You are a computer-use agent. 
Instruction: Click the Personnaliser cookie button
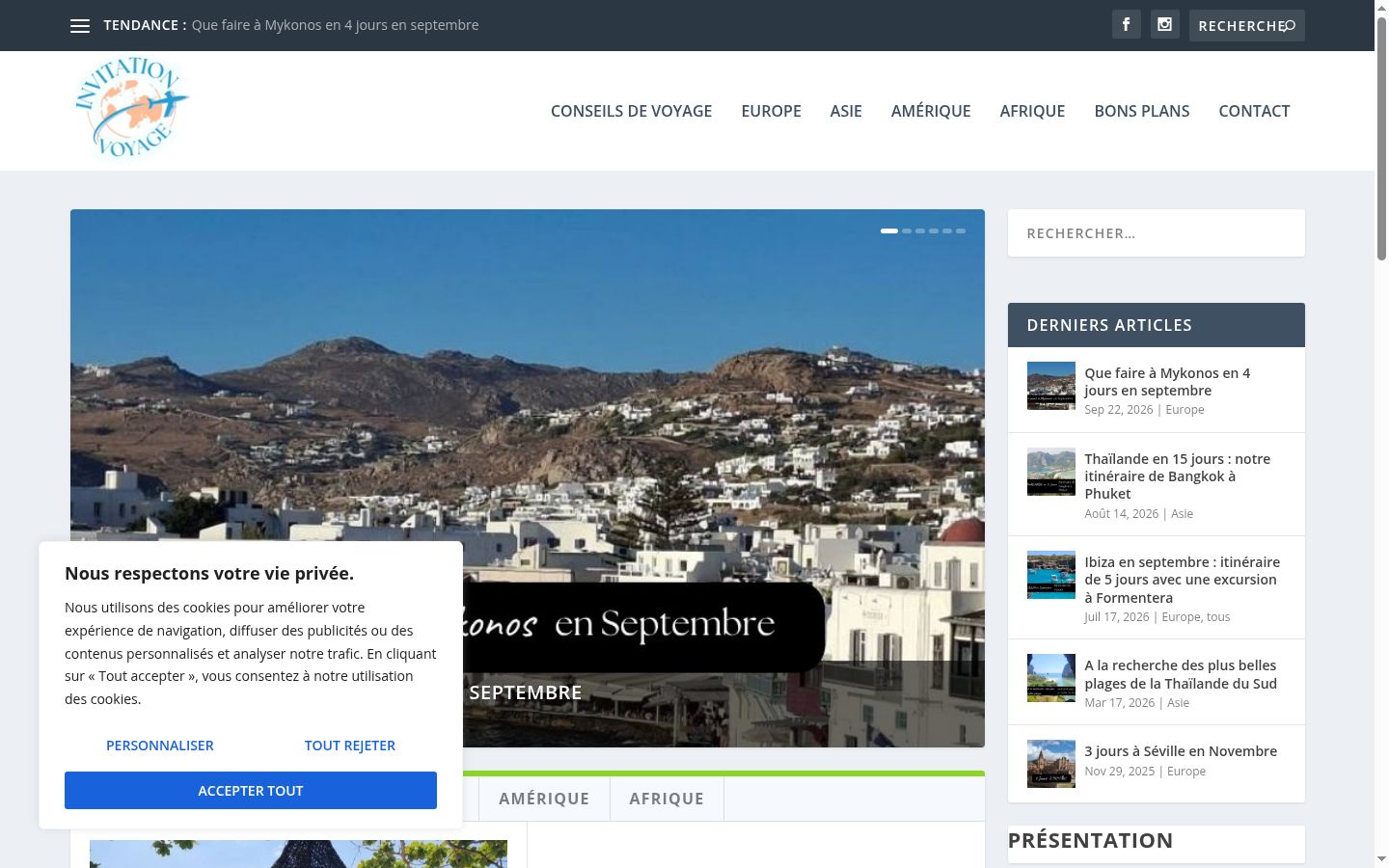pos(160,746)
